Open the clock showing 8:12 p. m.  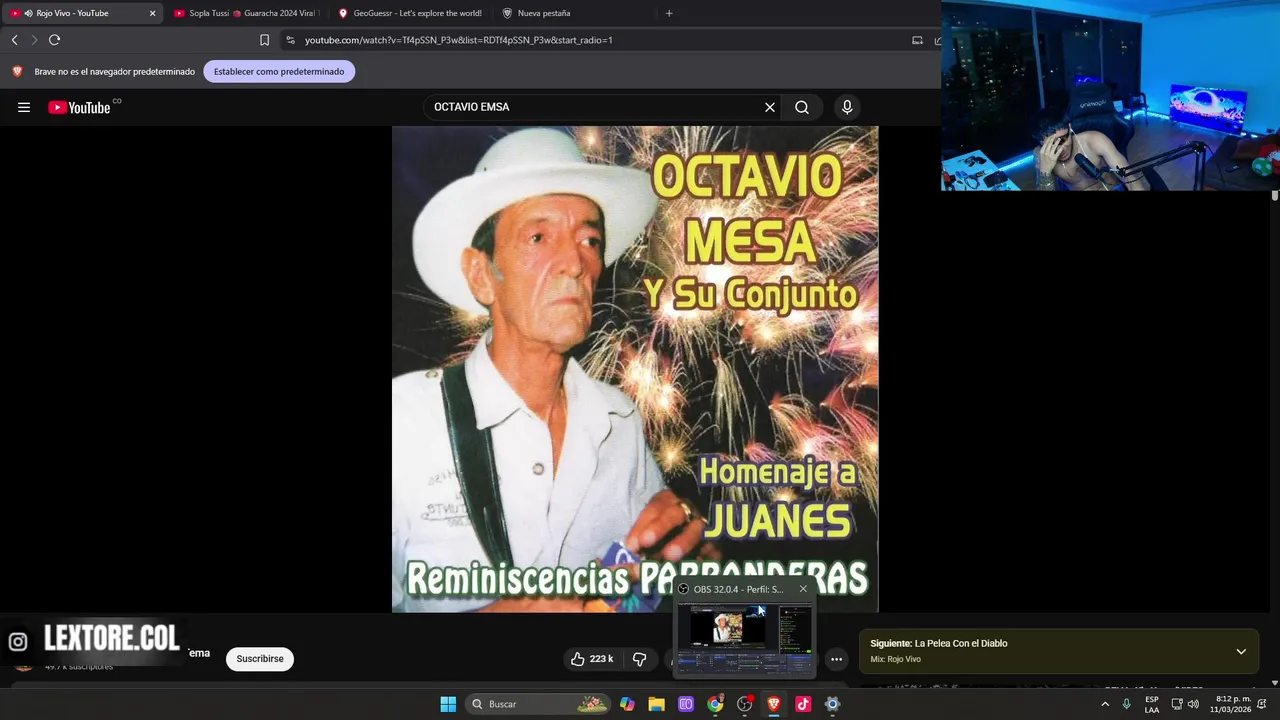coord(1232,704)
